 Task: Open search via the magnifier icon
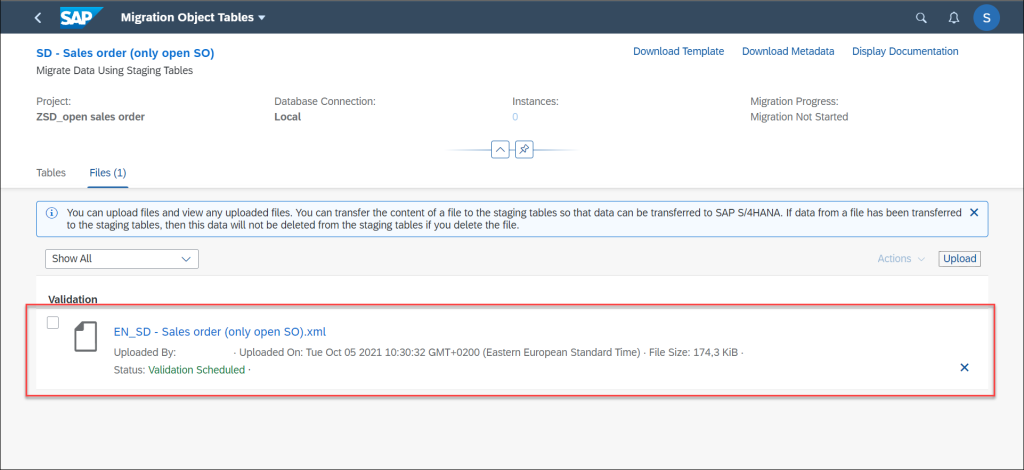pyautogui.click(x=921, y=18)
